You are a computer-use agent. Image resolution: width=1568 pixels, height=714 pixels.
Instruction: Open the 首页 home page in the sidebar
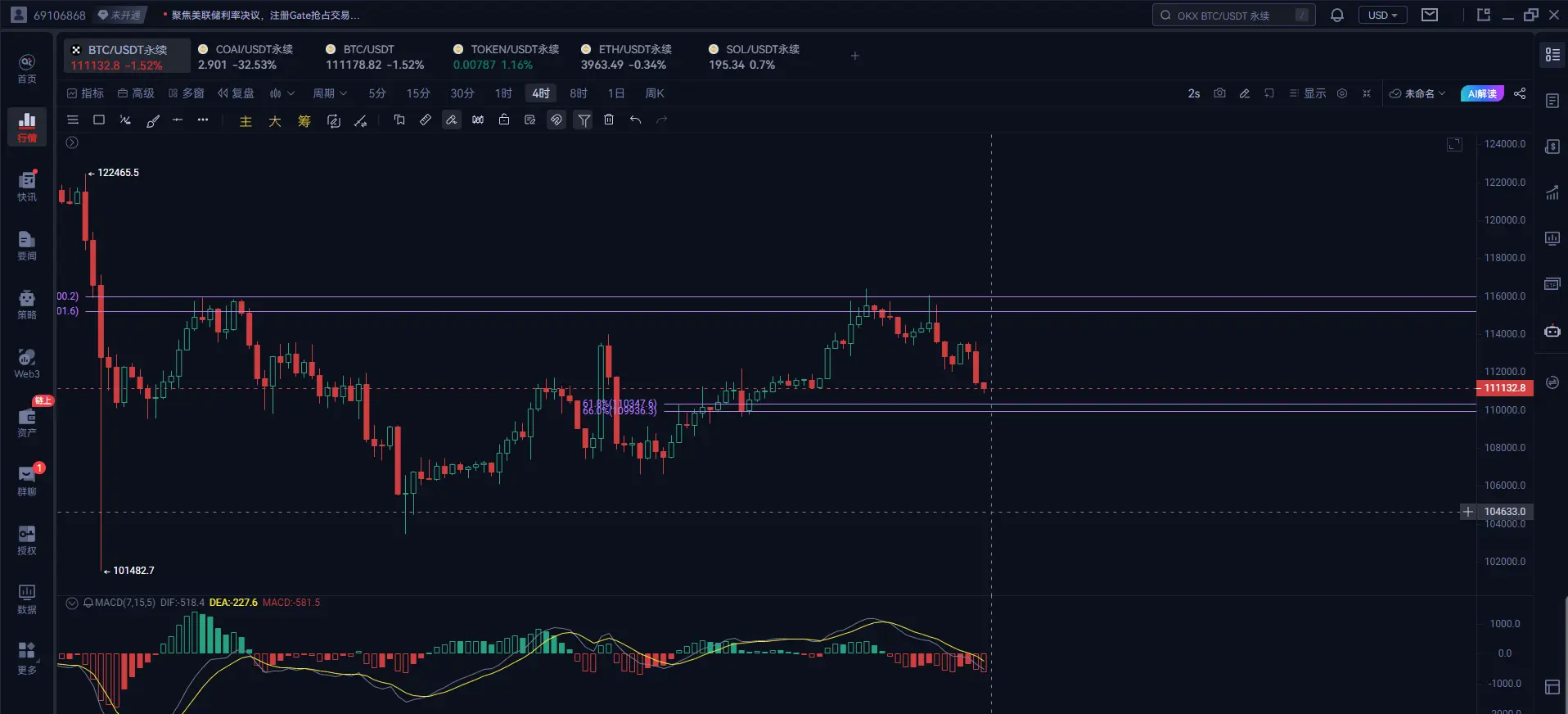click(27, 69)
